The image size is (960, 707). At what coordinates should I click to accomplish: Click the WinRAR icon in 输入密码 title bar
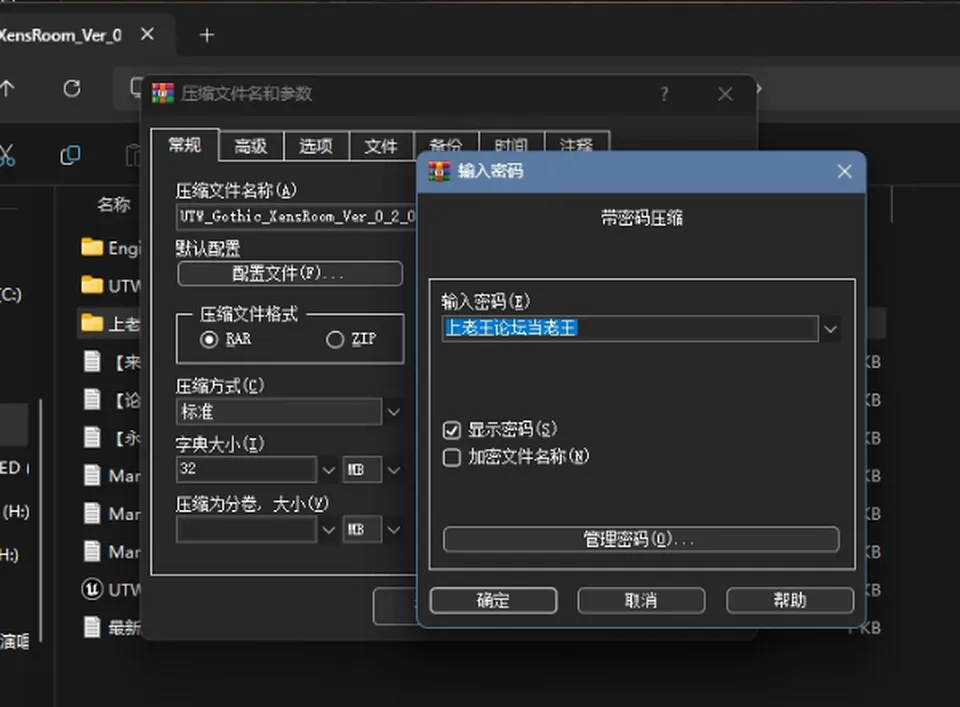pyautogui.click(x=439, y=171)
